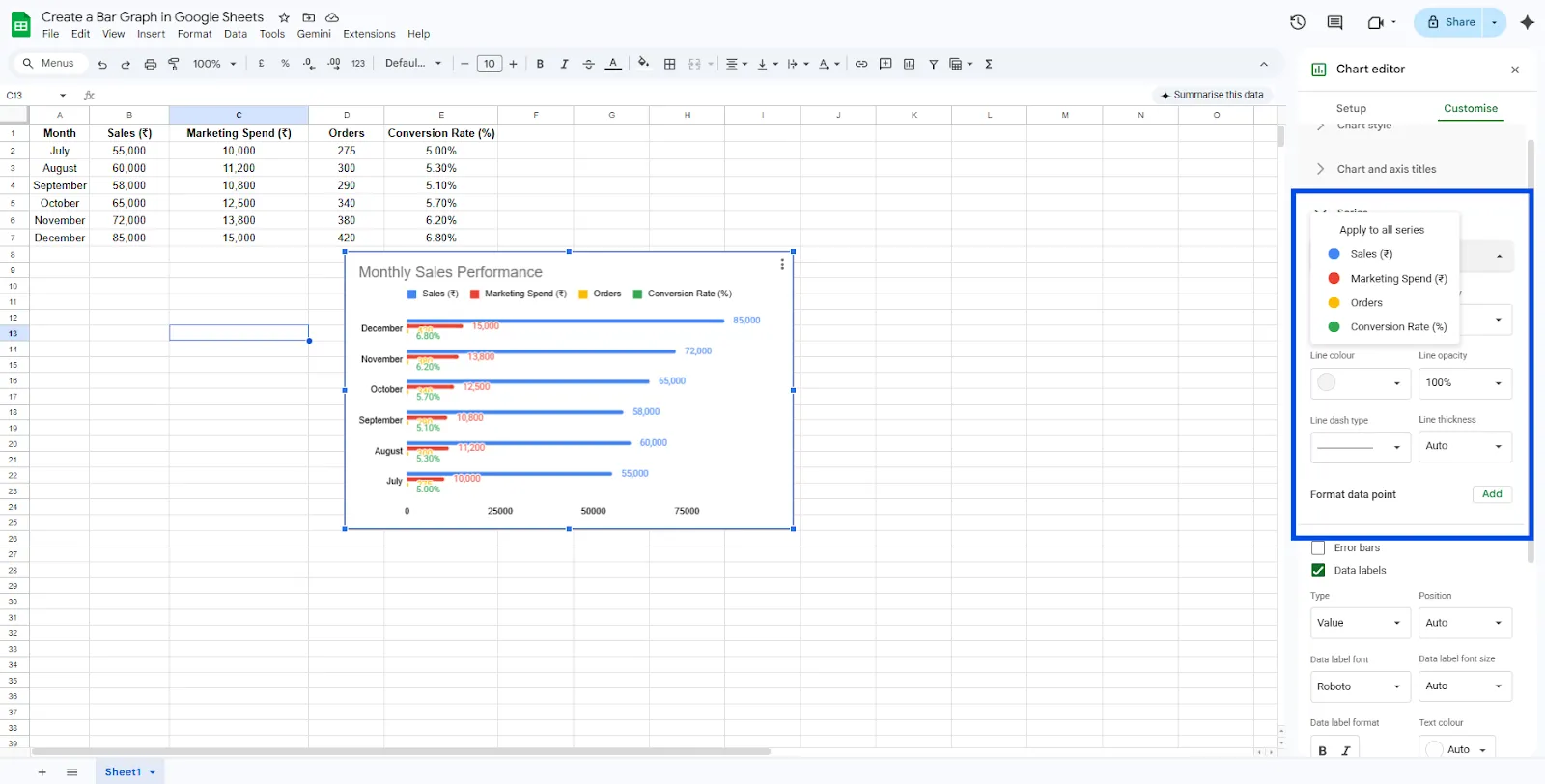
Task: Open the Data menu
Action: [x=236, y=34]
